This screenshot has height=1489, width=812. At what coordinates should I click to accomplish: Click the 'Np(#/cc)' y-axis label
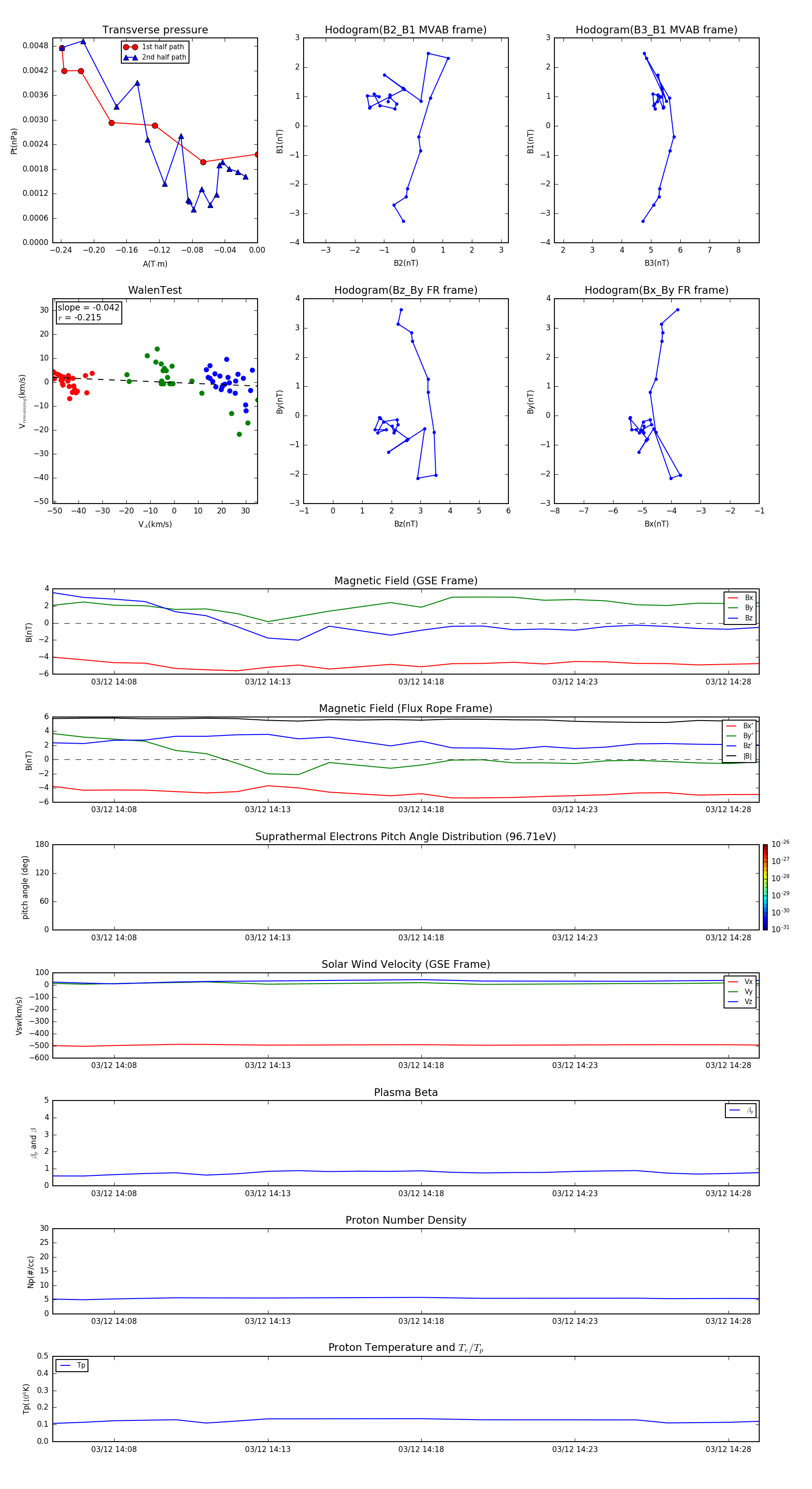[31, 1271]
